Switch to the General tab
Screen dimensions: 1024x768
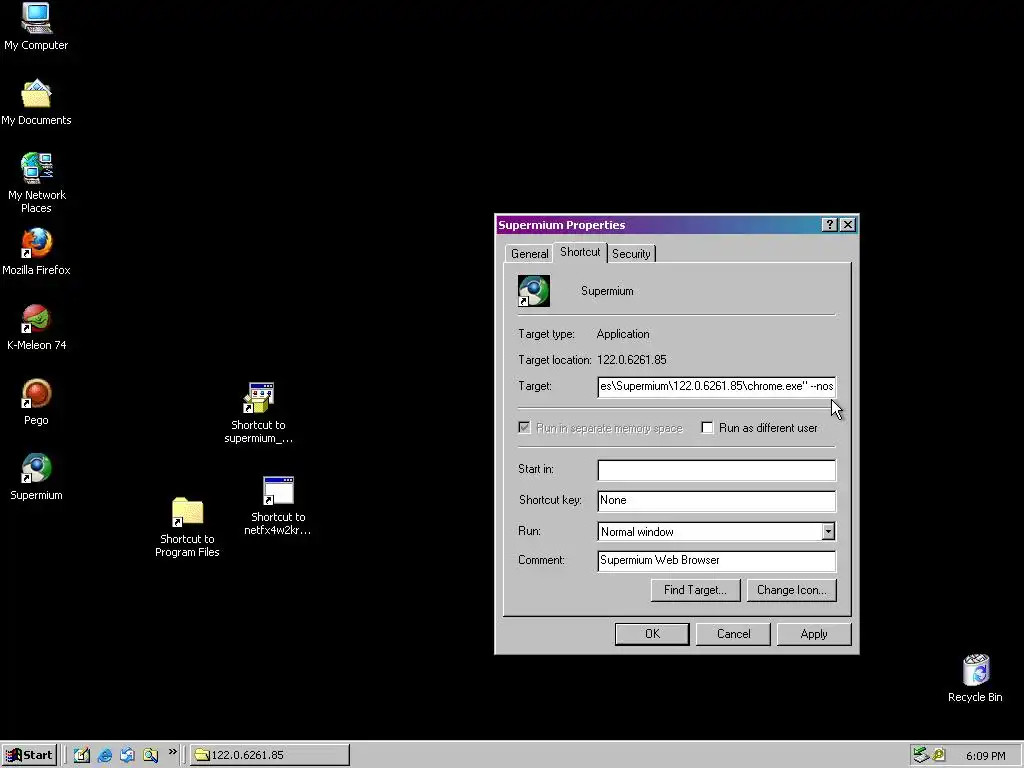[x=530, y=253]
